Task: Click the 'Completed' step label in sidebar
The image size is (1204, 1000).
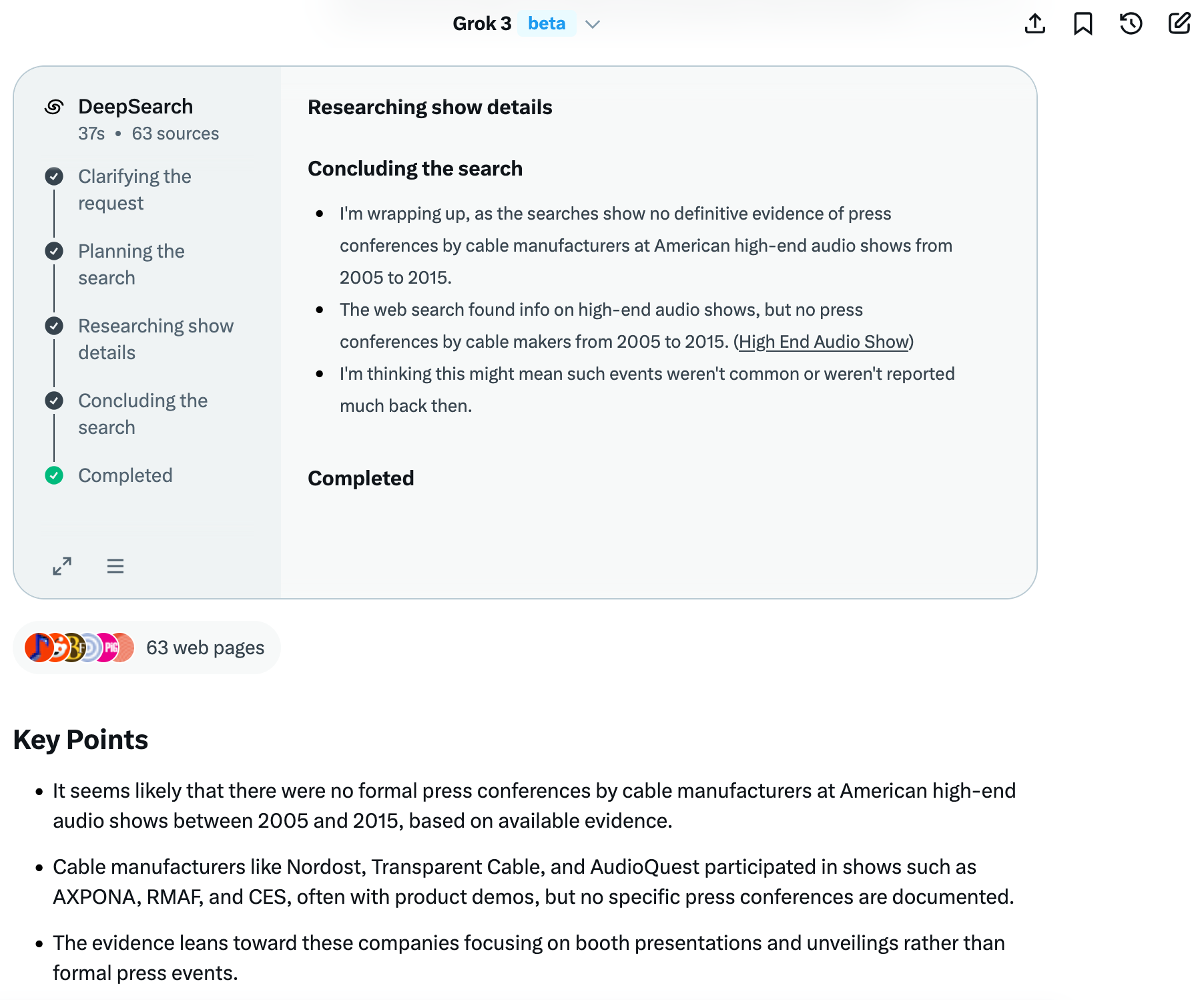Action: (125, 475)
